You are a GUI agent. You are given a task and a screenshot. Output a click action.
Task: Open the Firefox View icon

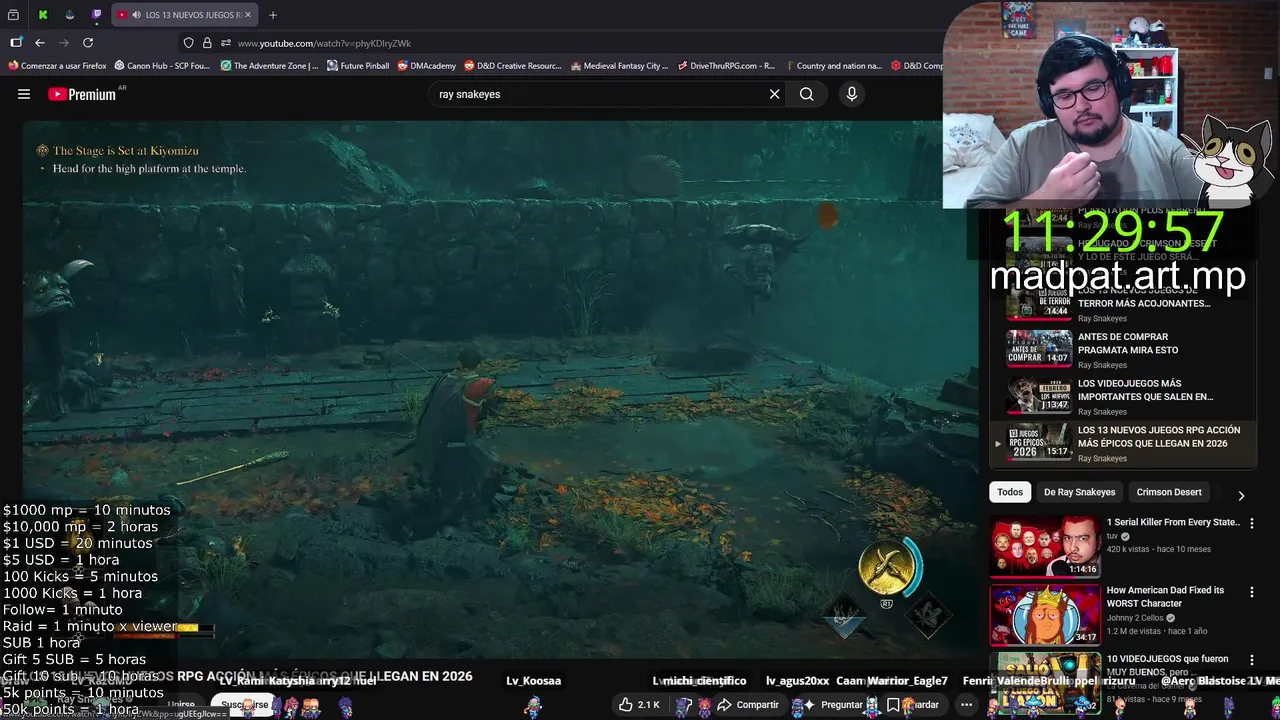pos(14,15)
